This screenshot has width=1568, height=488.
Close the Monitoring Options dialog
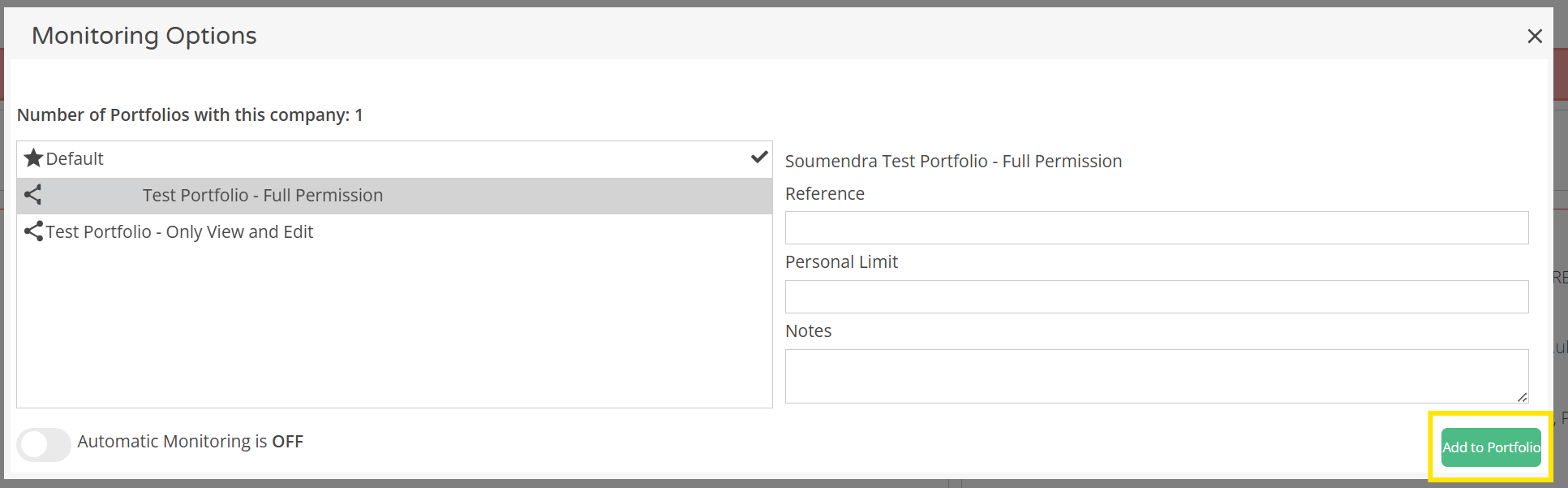coord(1534,37)
